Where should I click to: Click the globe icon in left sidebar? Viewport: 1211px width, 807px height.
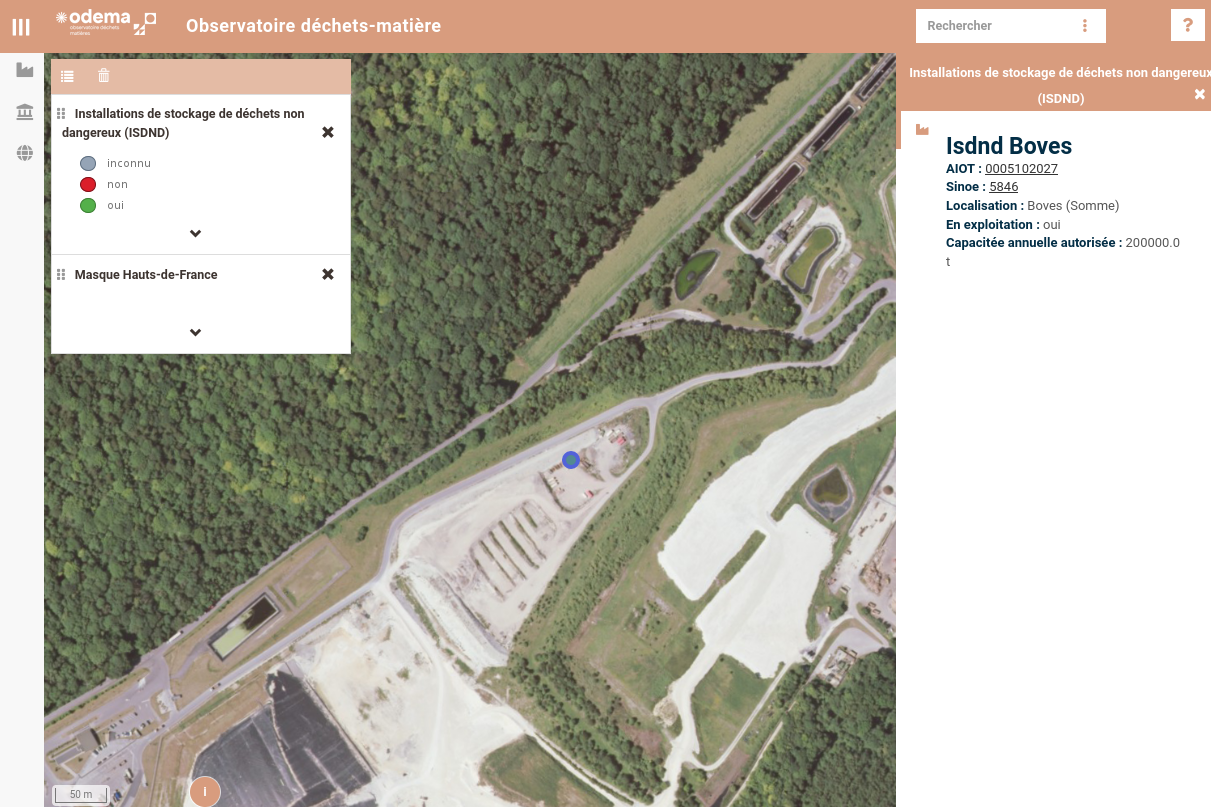[25, 153]
